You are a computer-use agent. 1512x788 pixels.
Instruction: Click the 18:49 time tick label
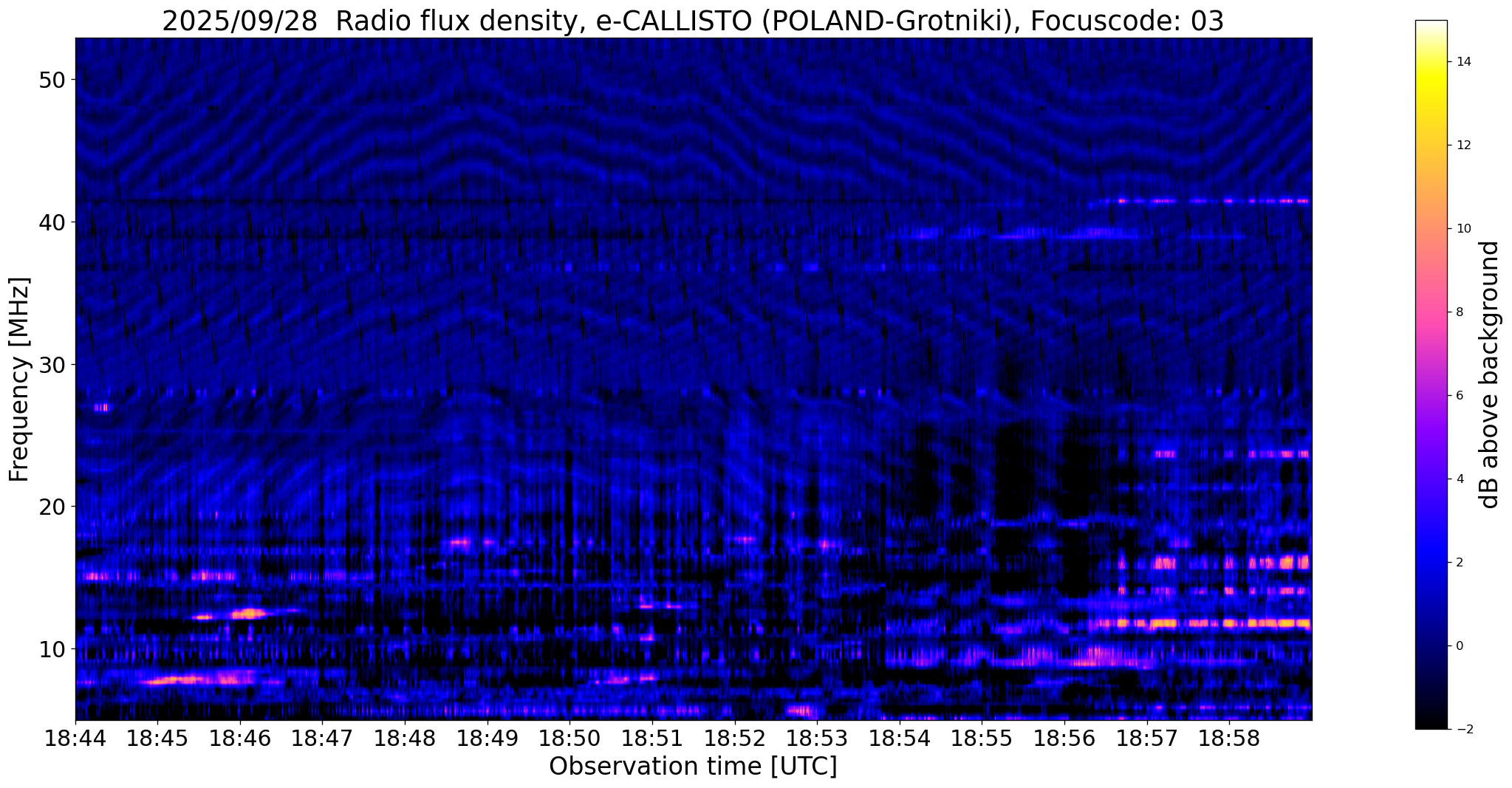[487, 738]
